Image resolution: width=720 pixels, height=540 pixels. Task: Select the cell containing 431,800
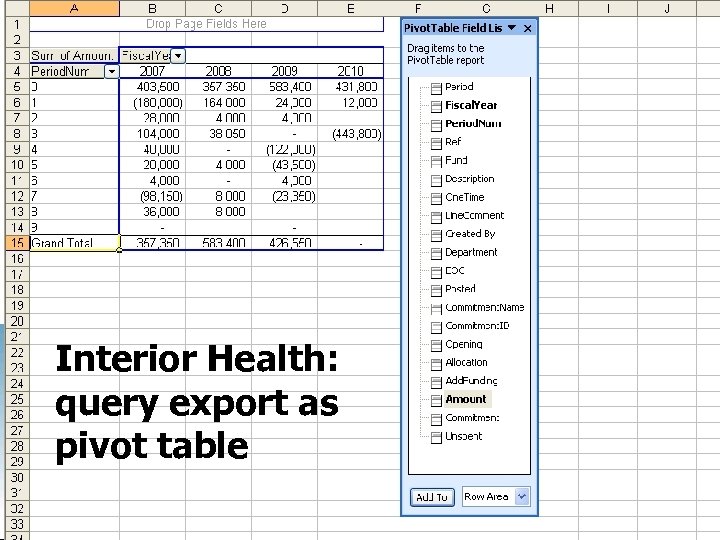[x=350, y=87]
